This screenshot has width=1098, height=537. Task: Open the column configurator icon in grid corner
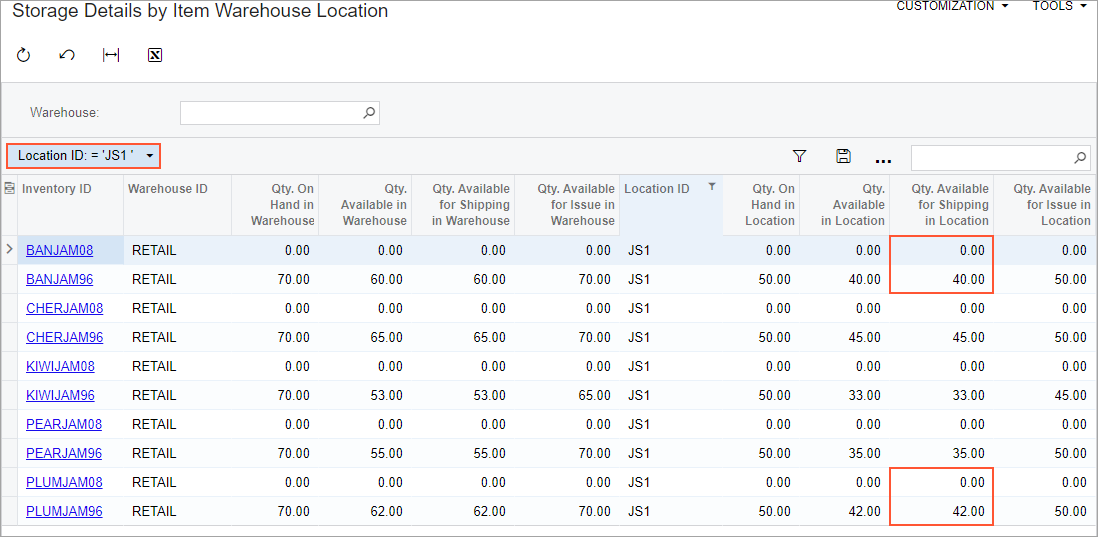pyautogui.click(x=10, y=188)
